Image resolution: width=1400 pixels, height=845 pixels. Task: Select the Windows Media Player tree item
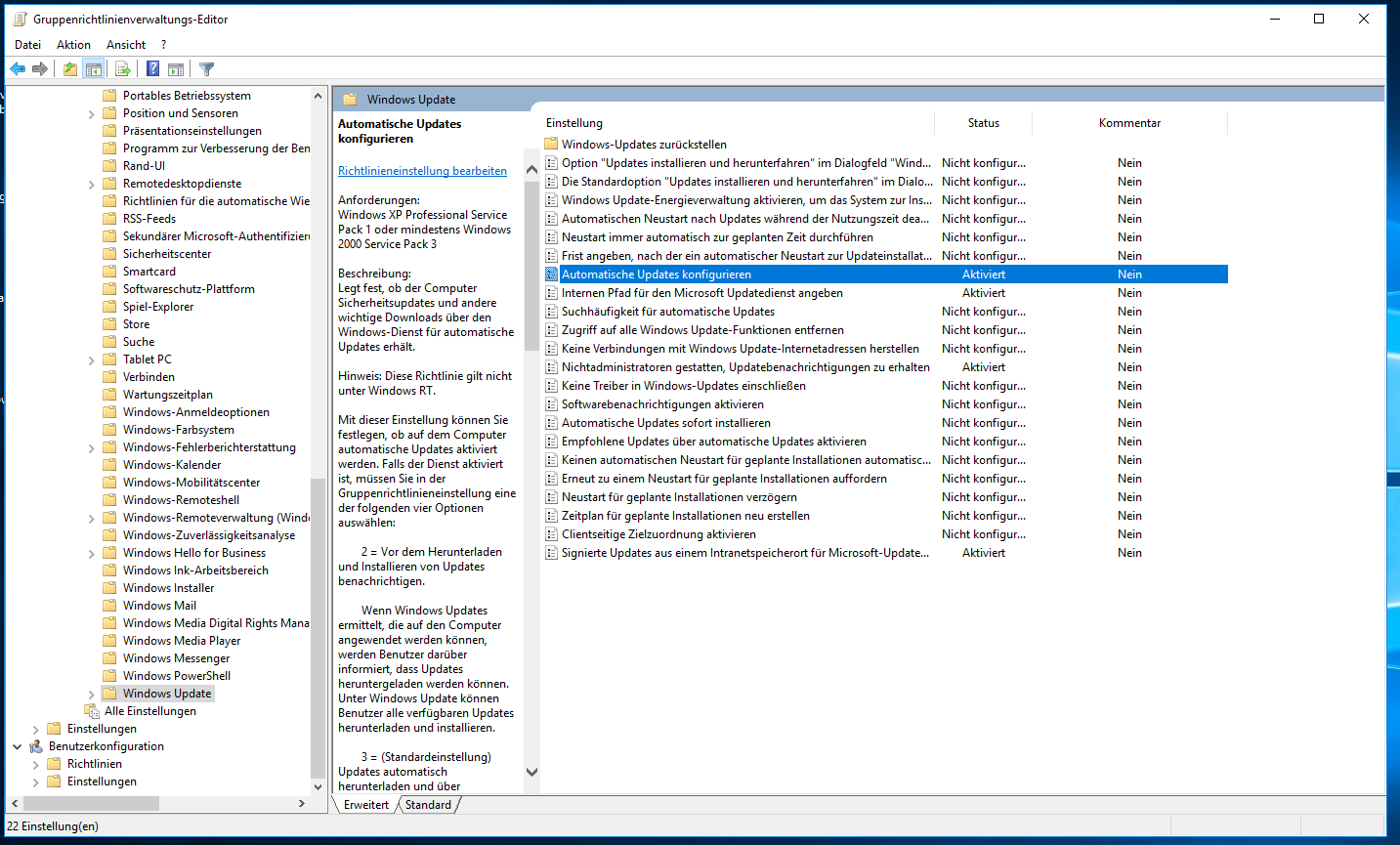point(182,641)
